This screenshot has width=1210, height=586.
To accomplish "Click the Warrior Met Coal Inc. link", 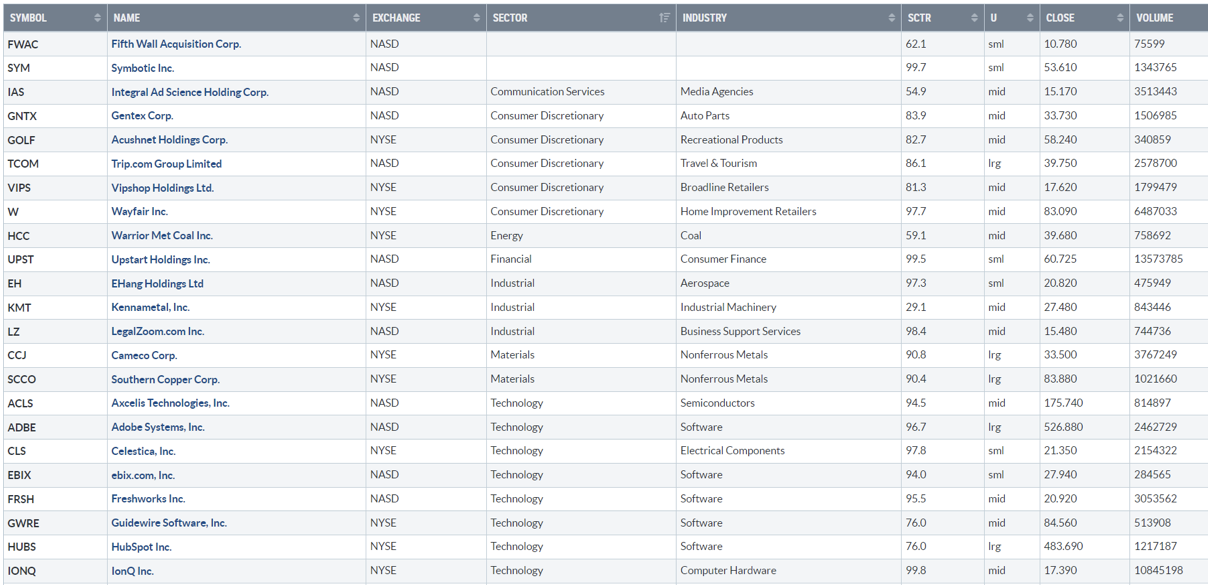I will coord(162,236).
